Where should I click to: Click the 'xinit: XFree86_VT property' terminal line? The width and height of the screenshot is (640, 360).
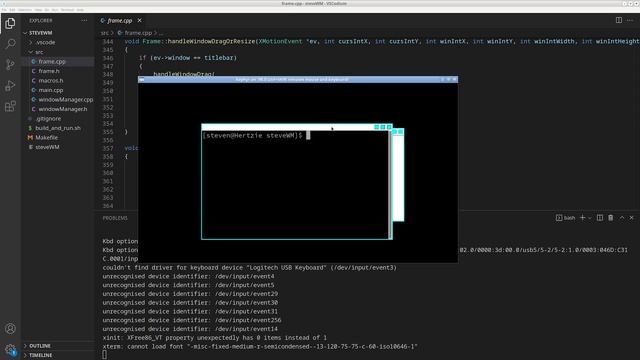point(214,338)
